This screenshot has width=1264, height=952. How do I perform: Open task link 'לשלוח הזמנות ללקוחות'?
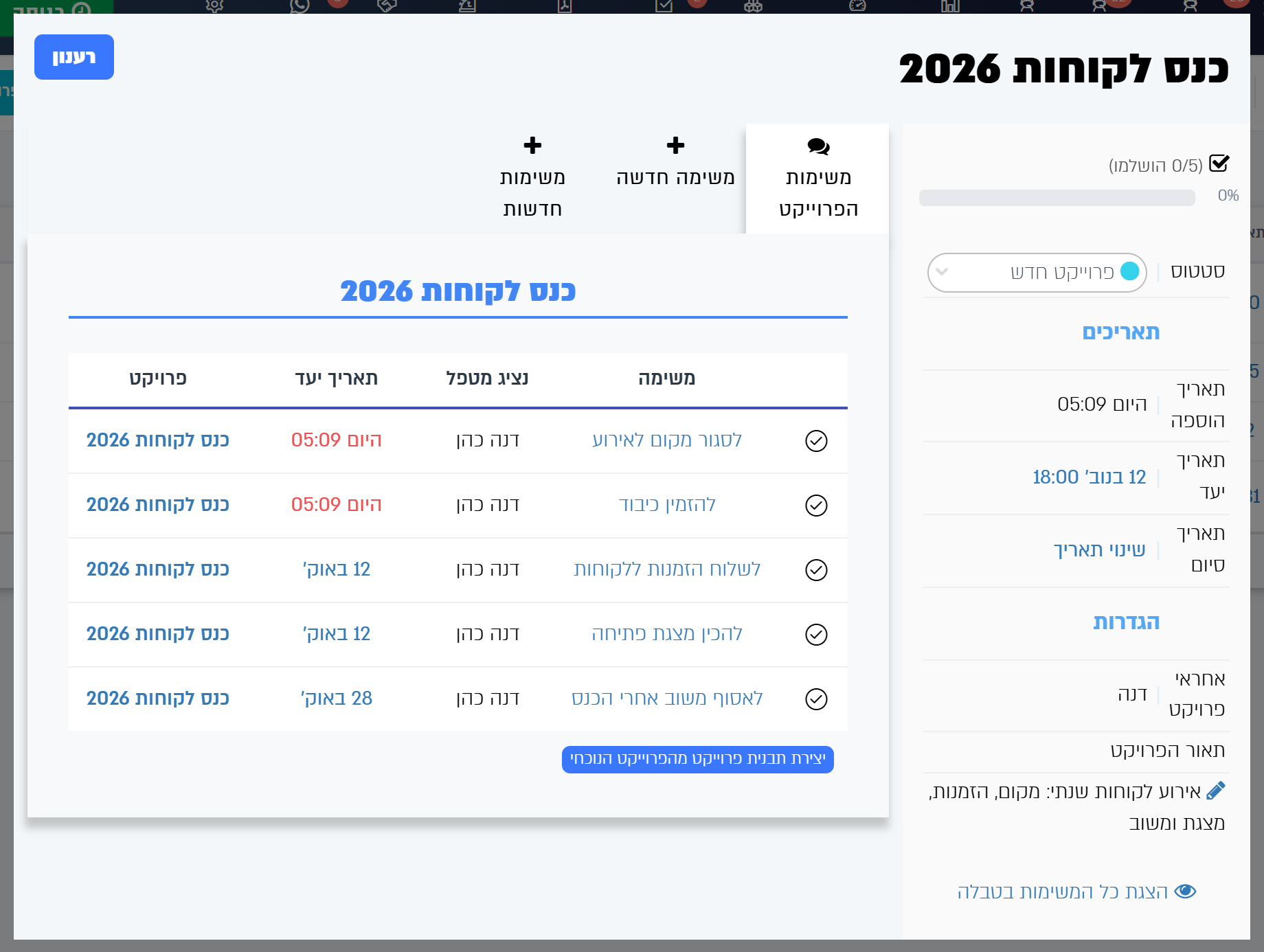tap(666, 569)
